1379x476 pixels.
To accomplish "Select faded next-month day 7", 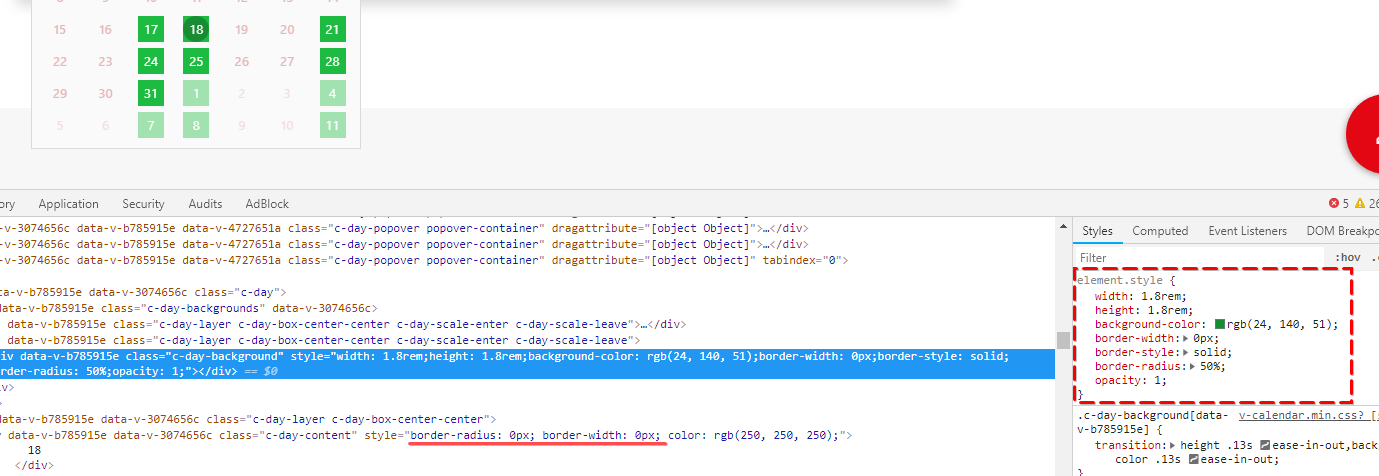I will point(151,126).
